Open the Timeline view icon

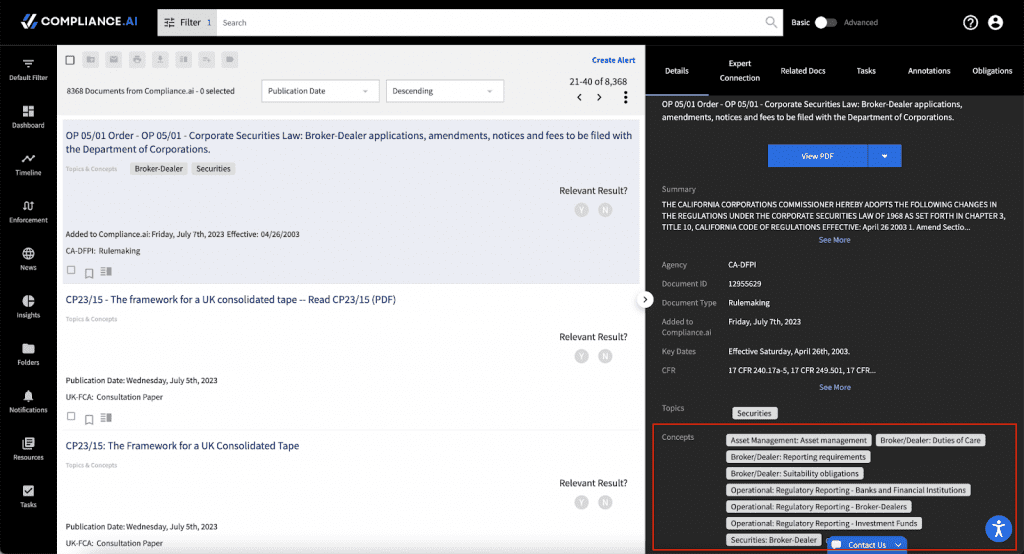[28, 159]
